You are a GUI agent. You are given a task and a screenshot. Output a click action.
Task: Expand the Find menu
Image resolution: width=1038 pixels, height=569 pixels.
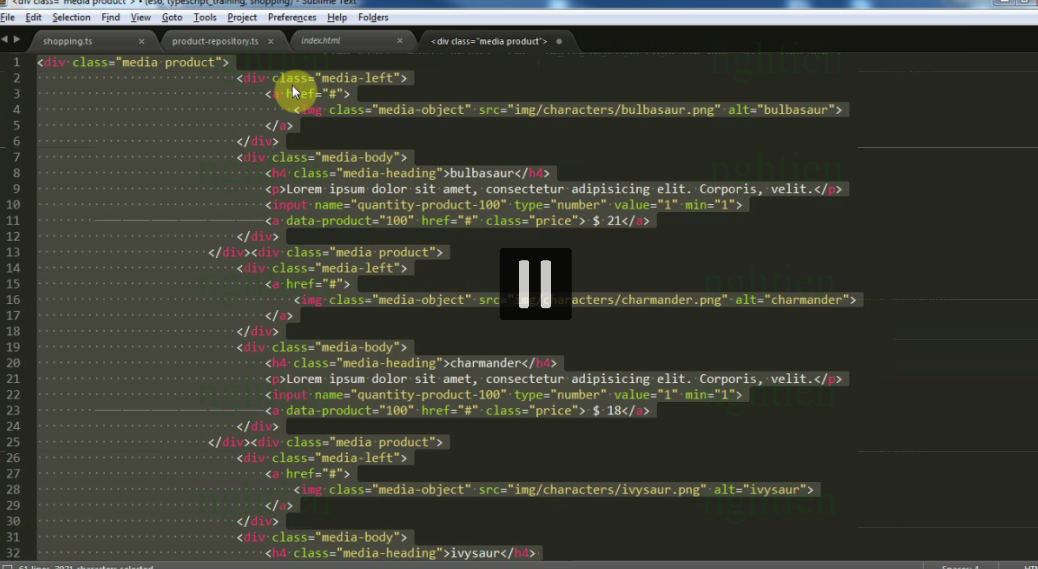pyautogui.click(x=110, y=17)
